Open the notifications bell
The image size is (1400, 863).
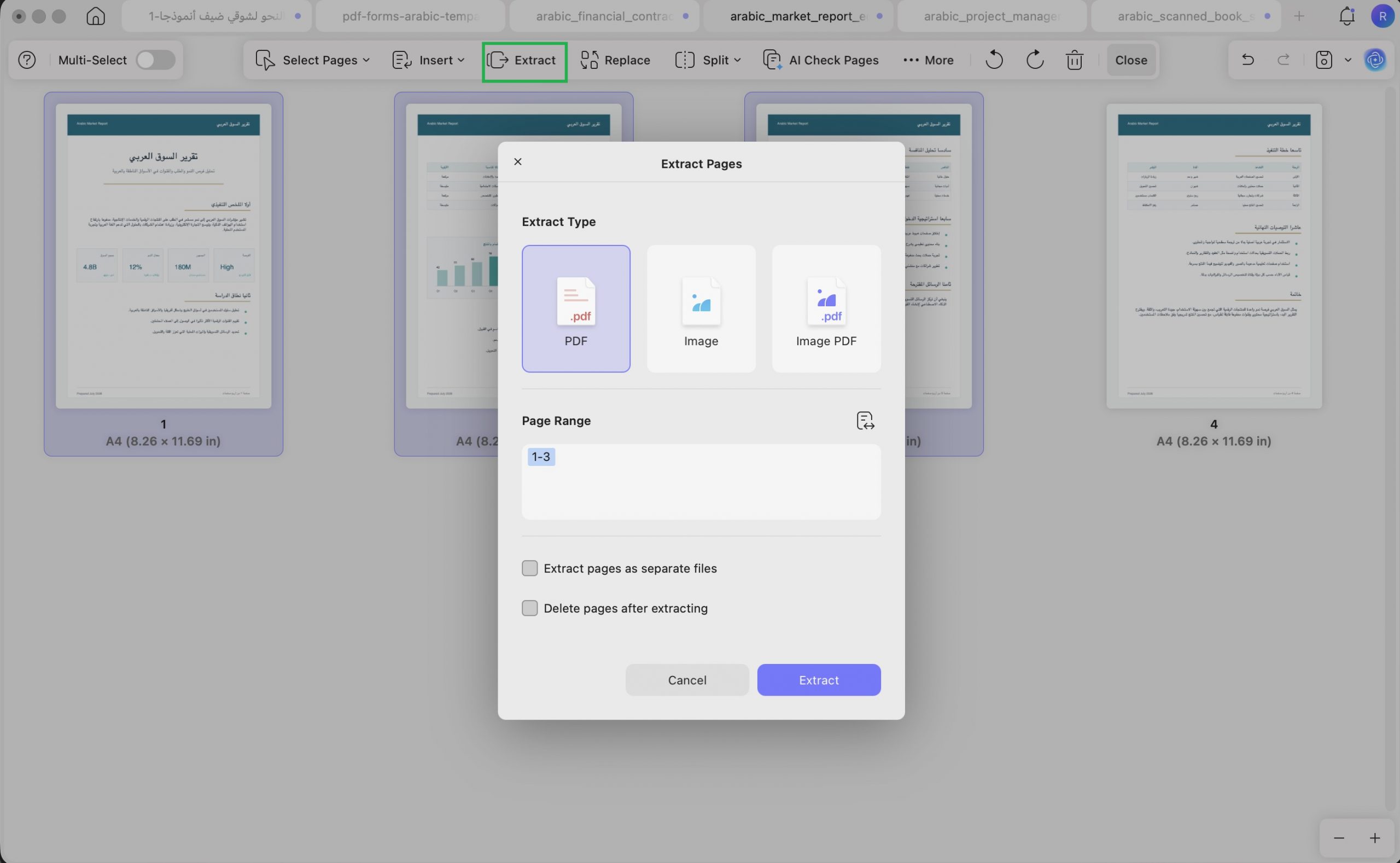[x=1346, y=16]
